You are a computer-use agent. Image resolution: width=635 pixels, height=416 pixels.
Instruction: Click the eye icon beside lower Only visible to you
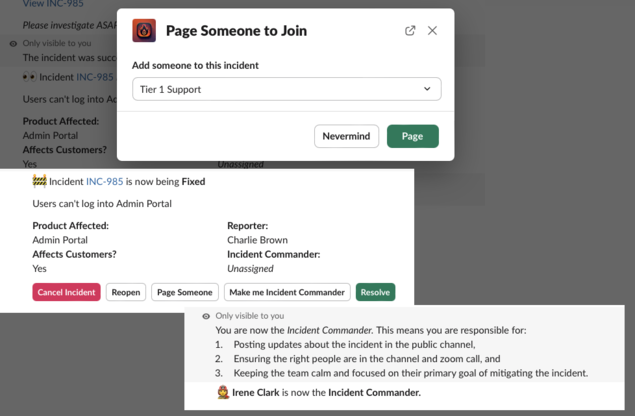click(206, 316)
